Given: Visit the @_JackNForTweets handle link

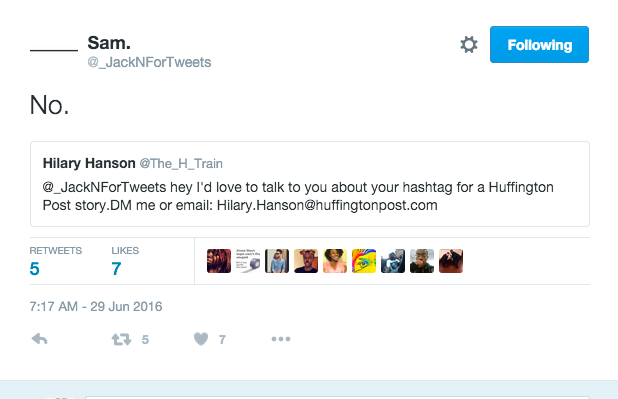Looking at the screenshot, I should pyautogui.click(x=149, y=62).
